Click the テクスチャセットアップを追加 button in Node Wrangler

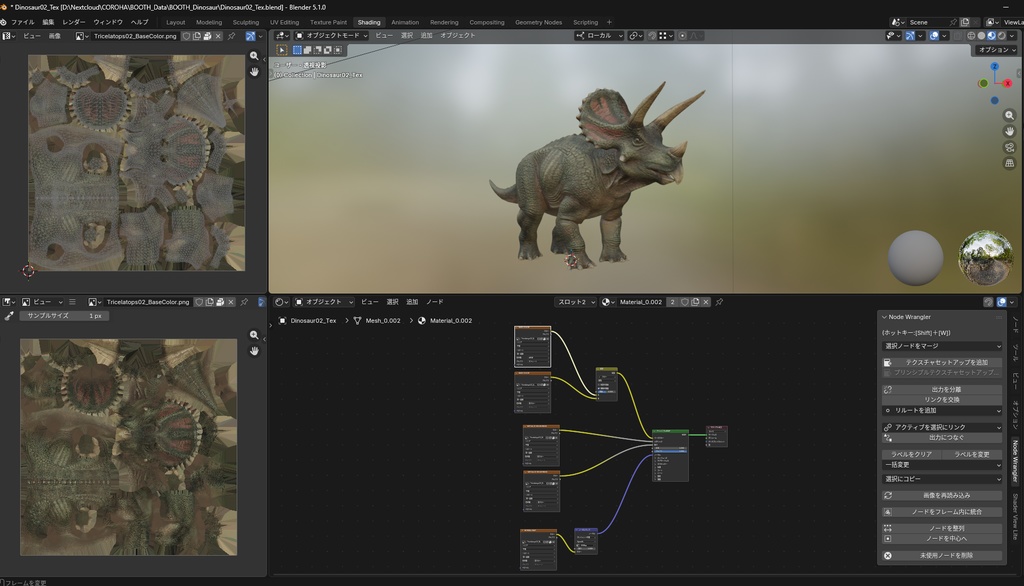[x=944, y=362]
